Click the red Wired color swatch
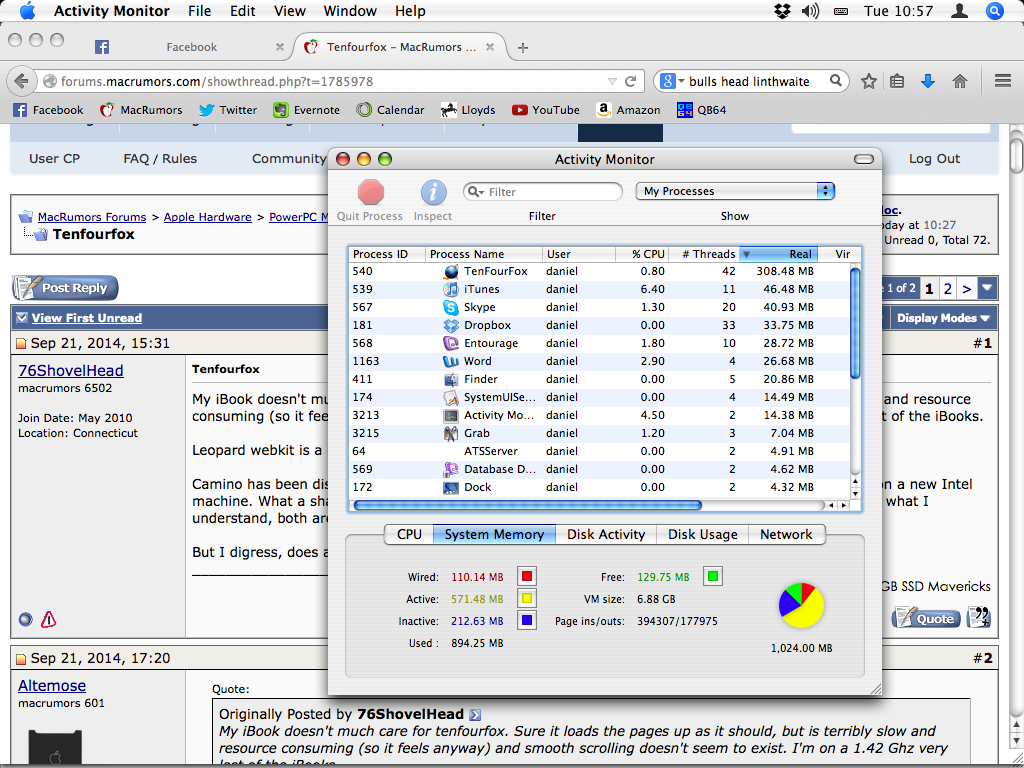The height and width of the screenshot is (768, 1024). click(527, 577)
